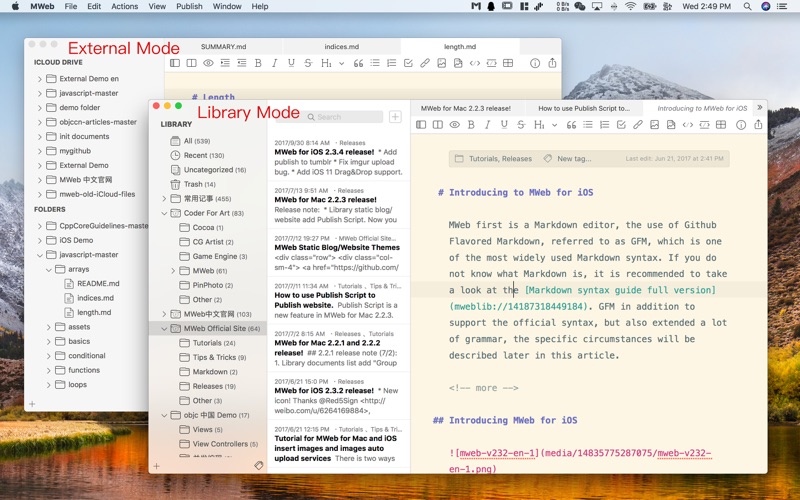Open the Markdown syntax guide link
The image size is (800, 500).
tap(620, 290)
